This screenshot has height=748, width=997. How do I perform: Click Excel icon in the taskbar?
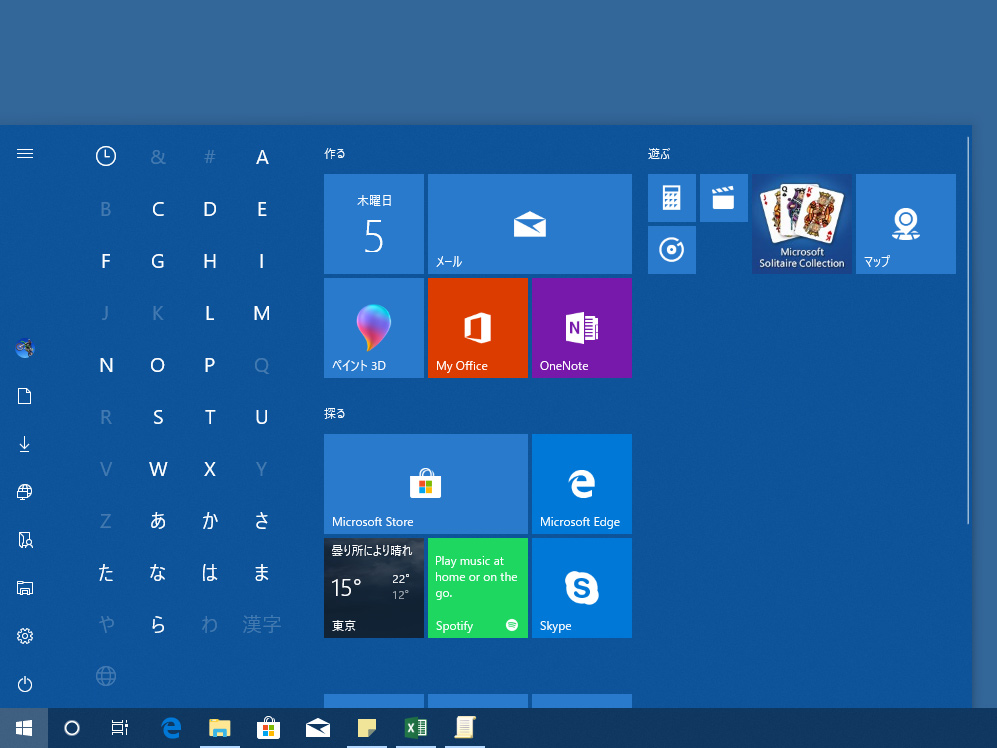[x=415, y=728]
